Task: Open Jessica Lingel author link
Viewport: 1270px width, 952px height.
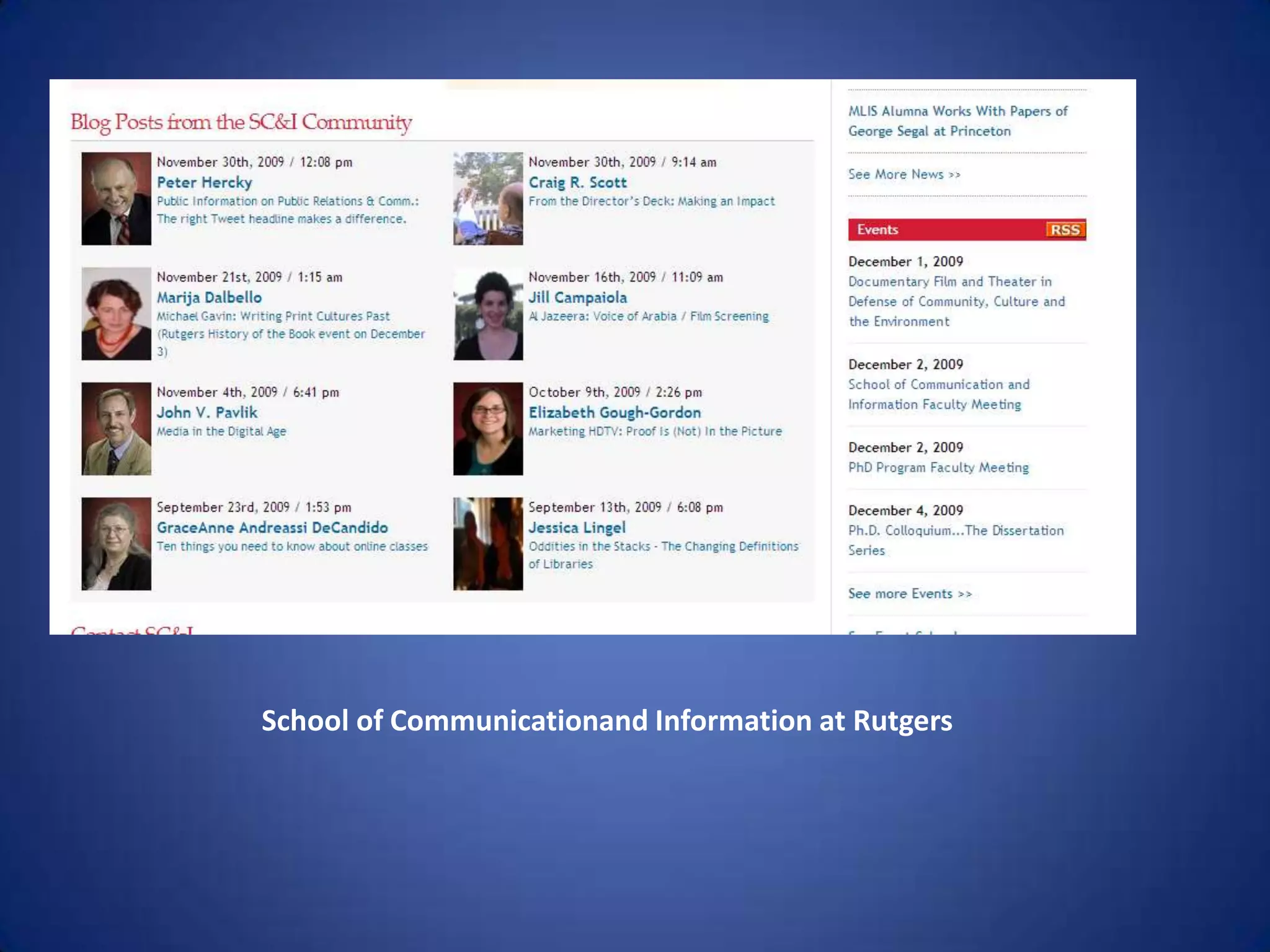Action: (577, 528)
